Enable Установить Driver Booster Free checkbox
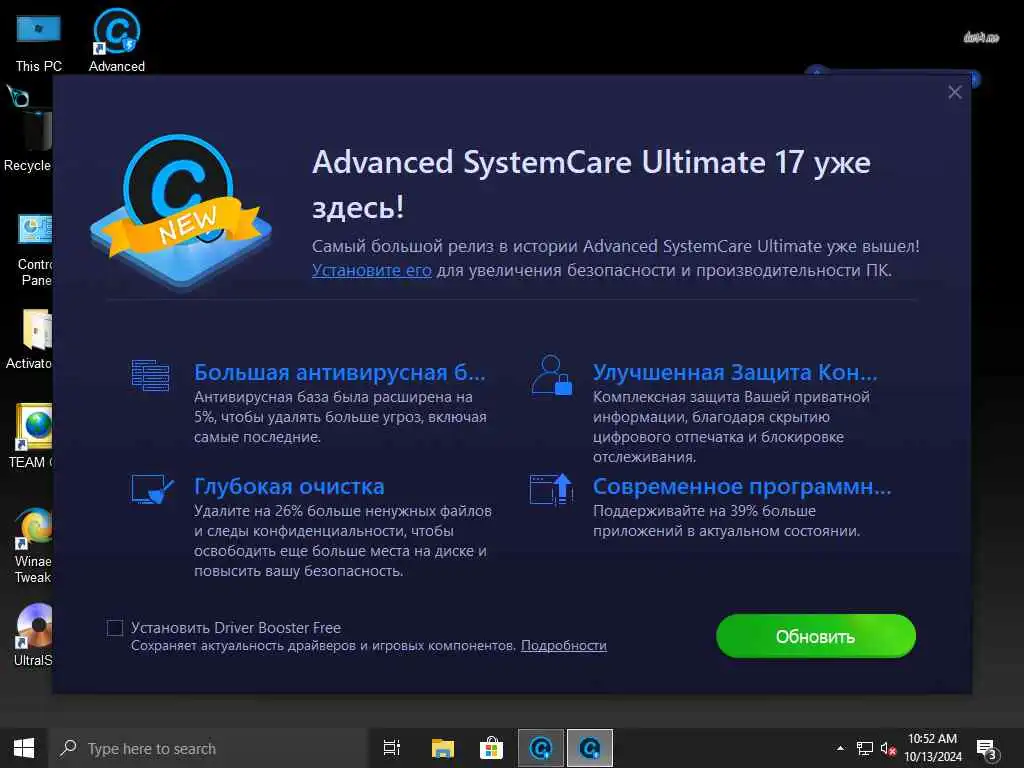 click(x=115, y=628)
